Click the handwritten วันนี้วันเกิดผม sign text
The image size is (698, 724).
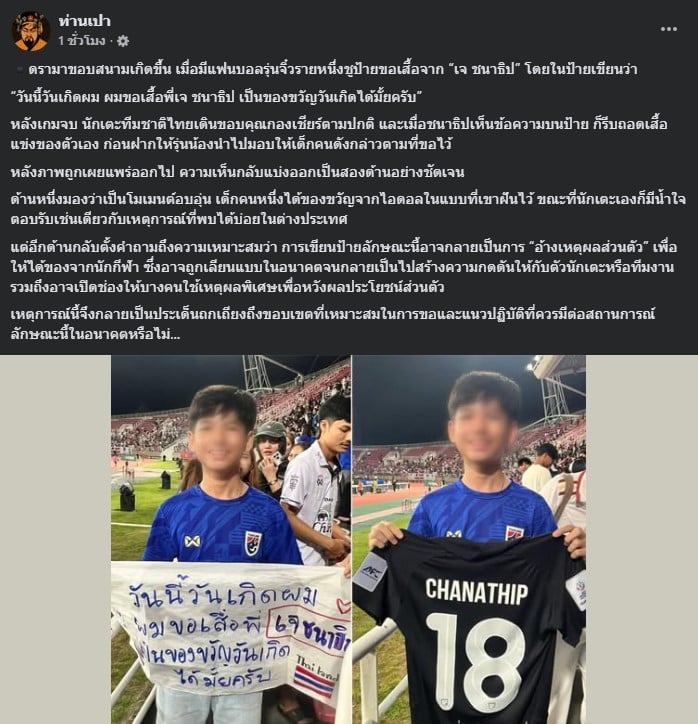click(223, 596)
